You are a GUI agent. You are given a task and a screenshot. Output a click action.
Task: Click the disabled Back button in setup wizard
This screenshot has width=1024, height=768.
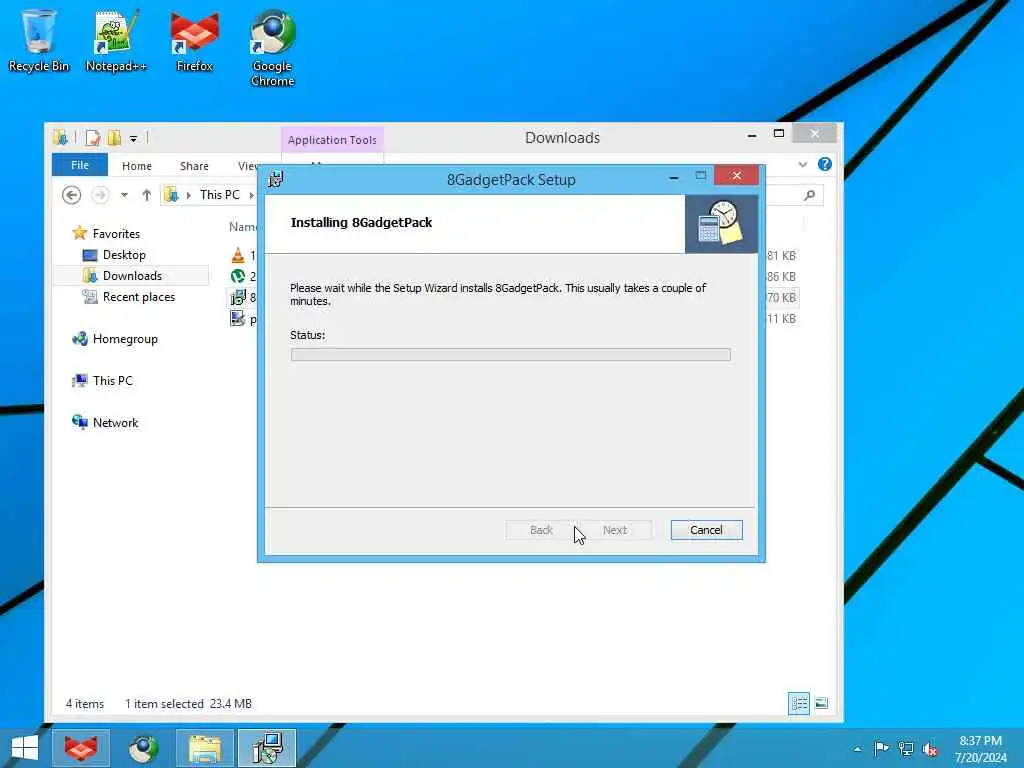click(541, 530)
